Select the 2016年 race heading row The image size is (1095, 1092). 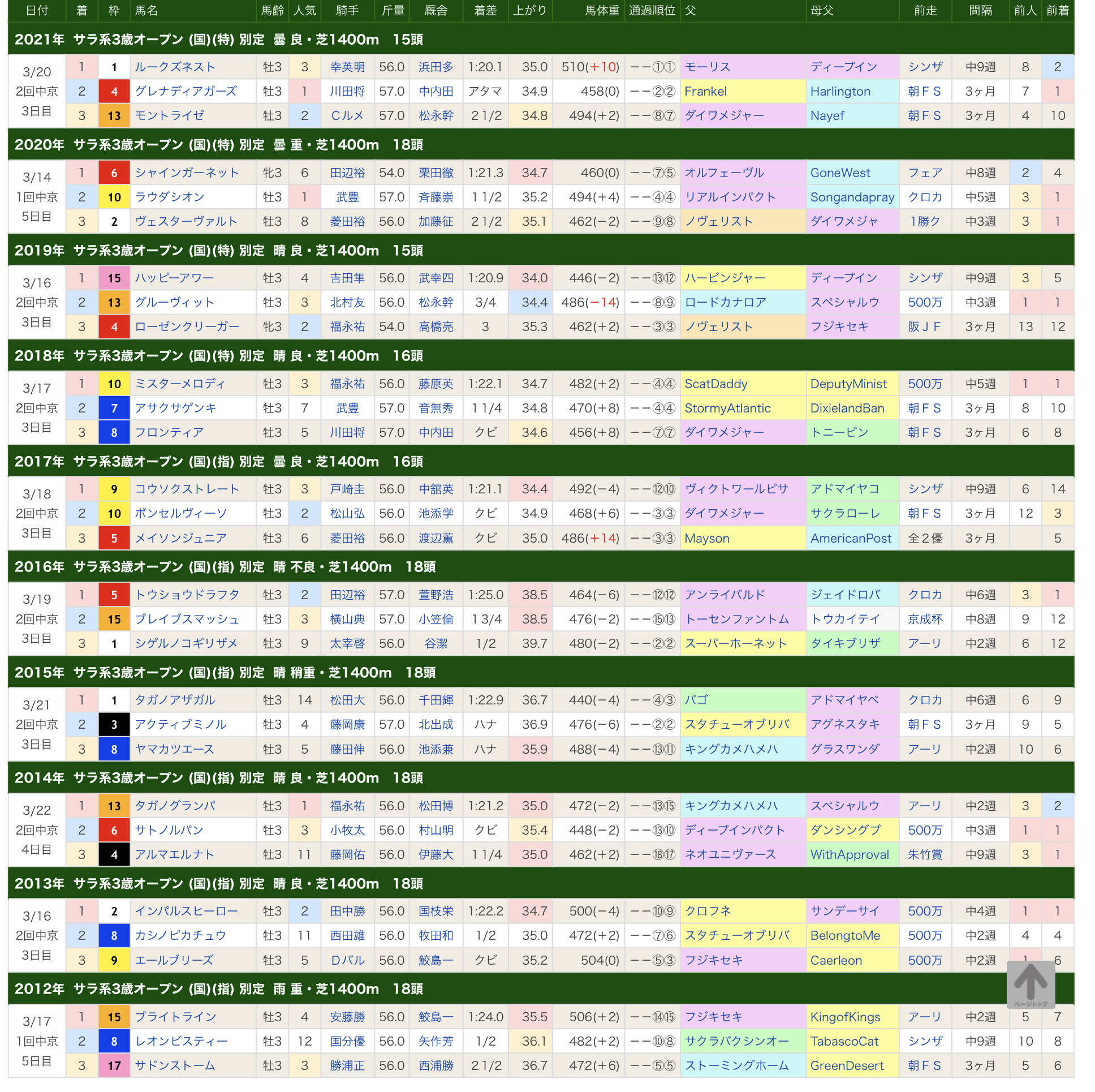click(541, 567)
